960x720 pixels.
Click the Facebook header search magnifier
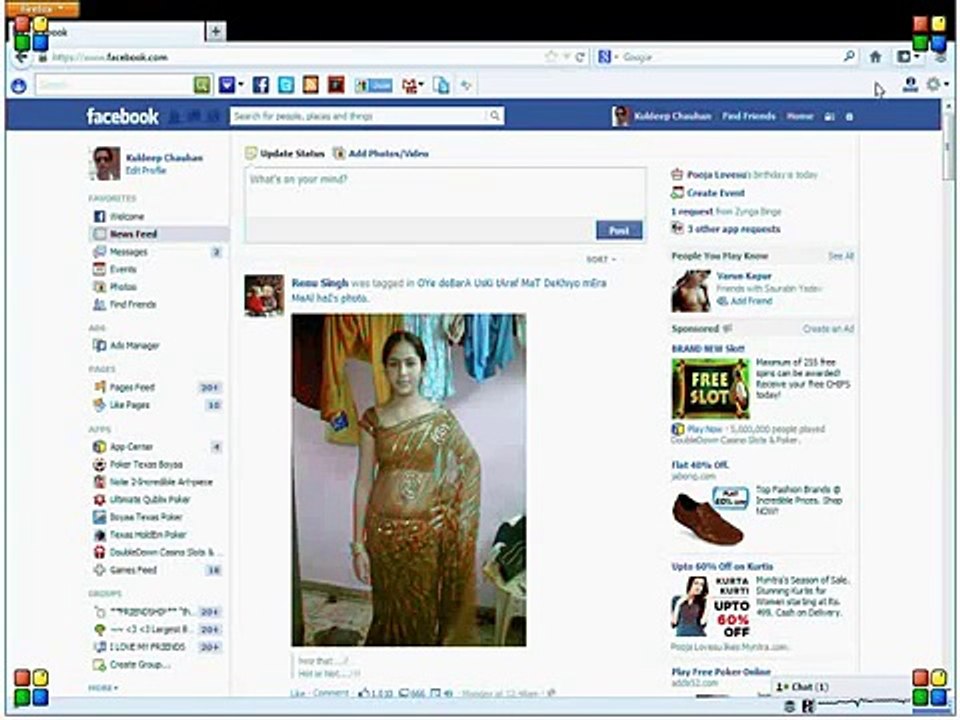[495, 116]
